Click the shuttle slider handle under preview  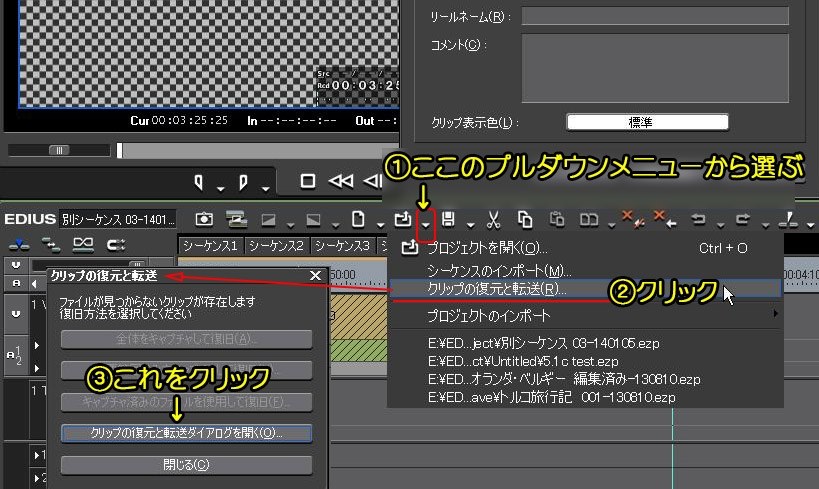59,150
